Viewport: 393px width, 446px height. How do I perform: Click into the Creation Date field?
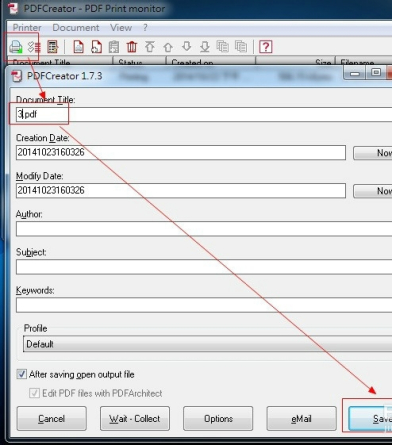181,153
